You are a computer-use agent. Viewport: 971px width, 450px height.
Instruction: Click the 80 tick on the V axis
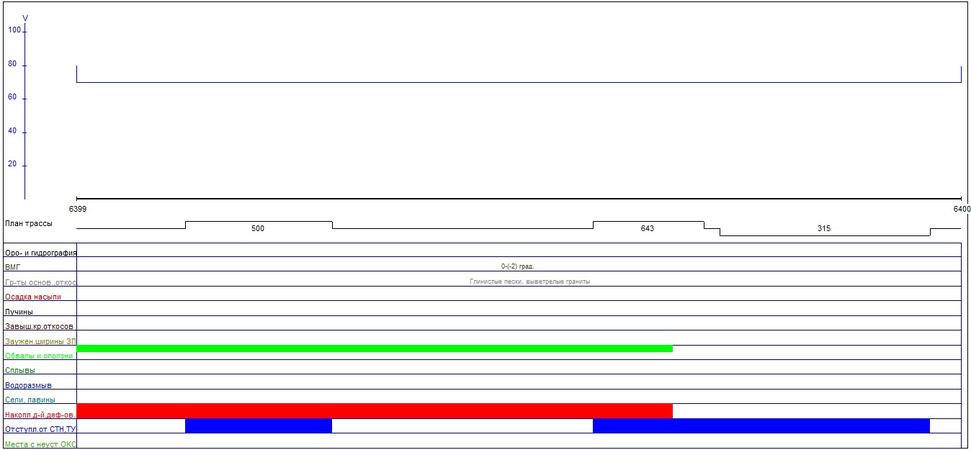point(12,64)
